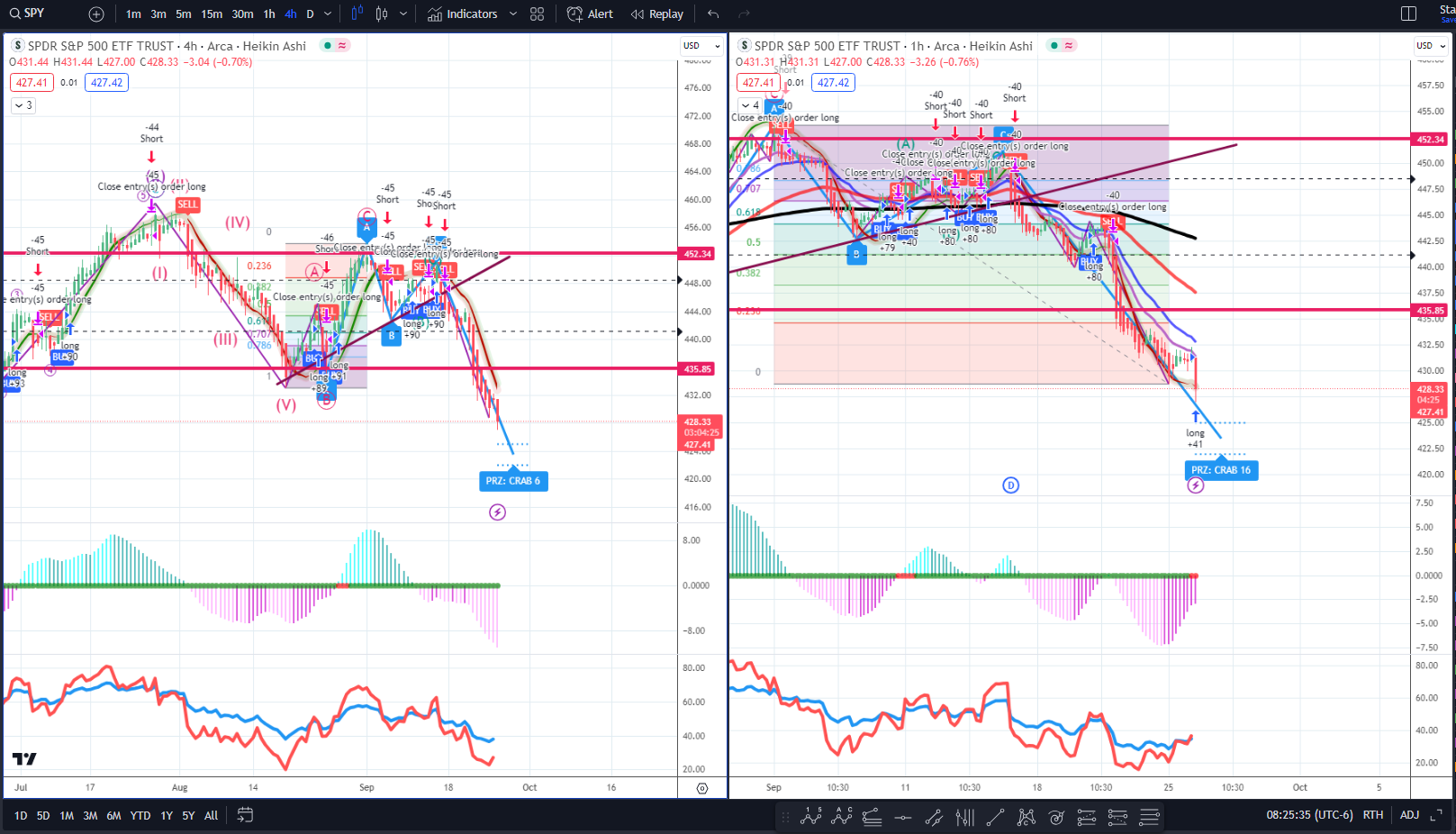
Task: Click the add symbol plus icon
Action: [96, 14]
